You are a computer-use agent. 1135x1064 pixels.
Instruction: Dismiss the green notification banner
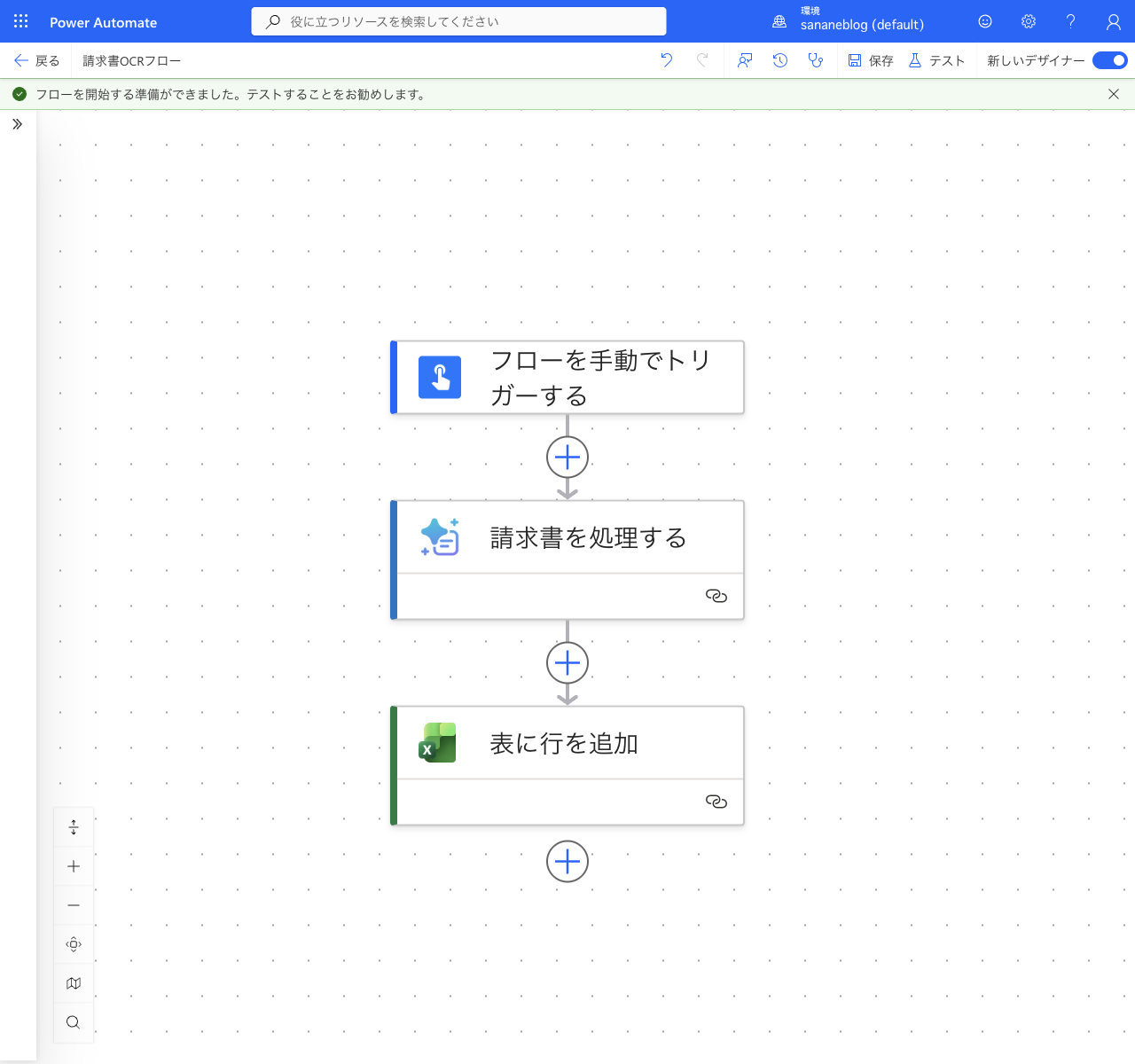tap(1114, 94)
